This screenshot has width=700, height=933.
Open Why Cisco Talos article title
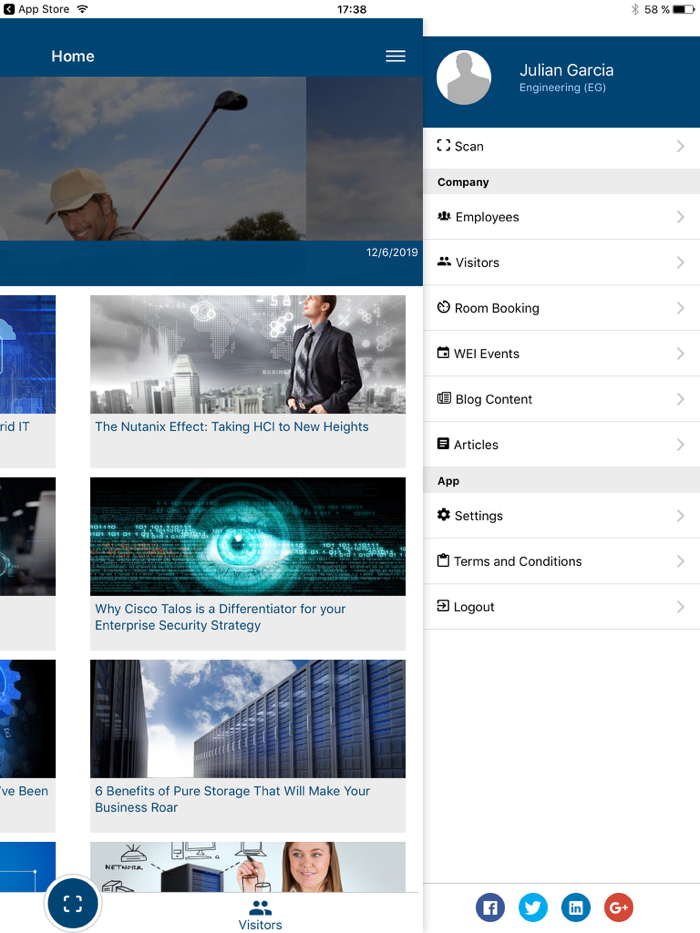click(220, 617)
